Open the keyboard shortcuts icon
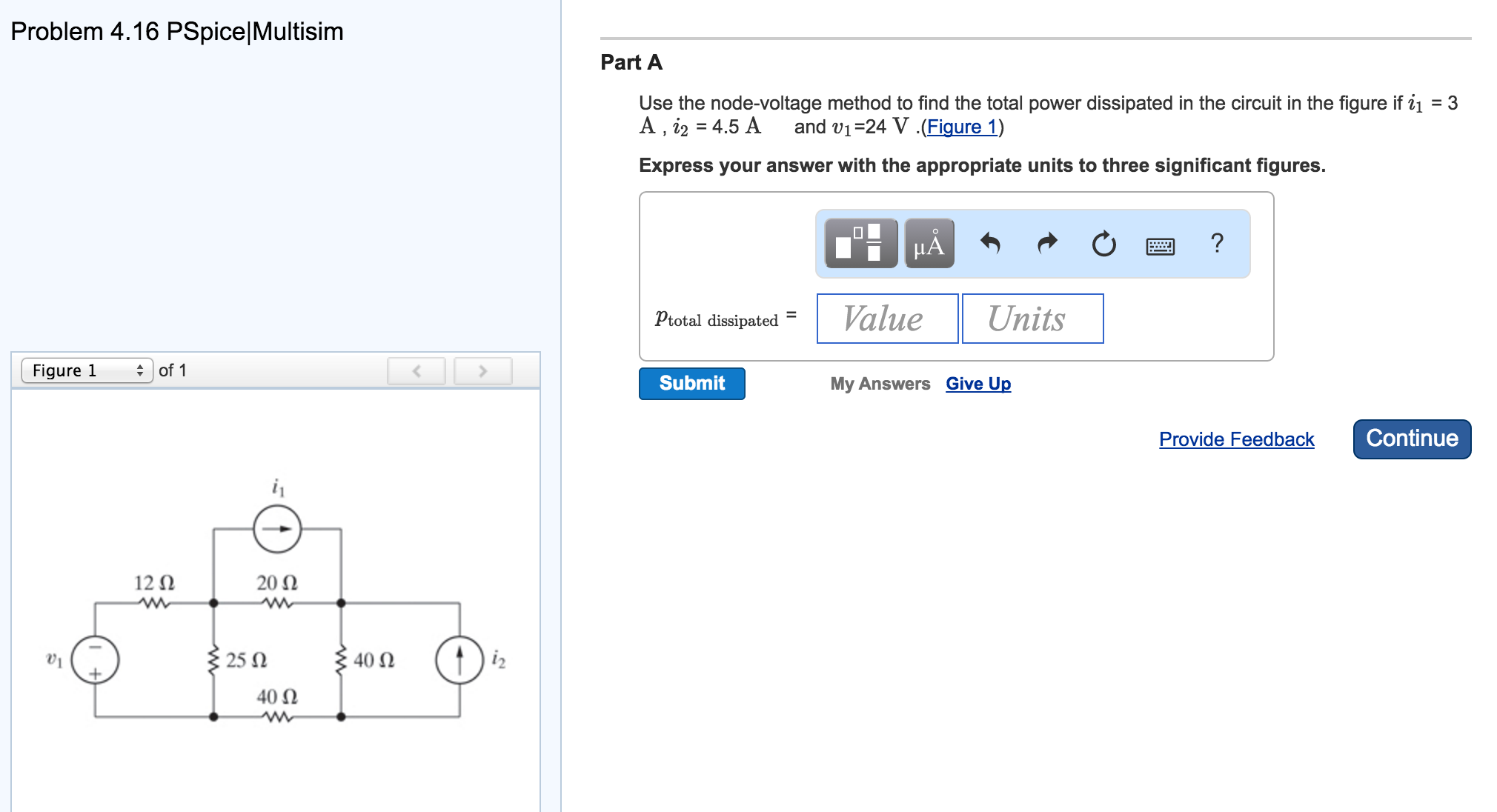 coord(1160,246)
